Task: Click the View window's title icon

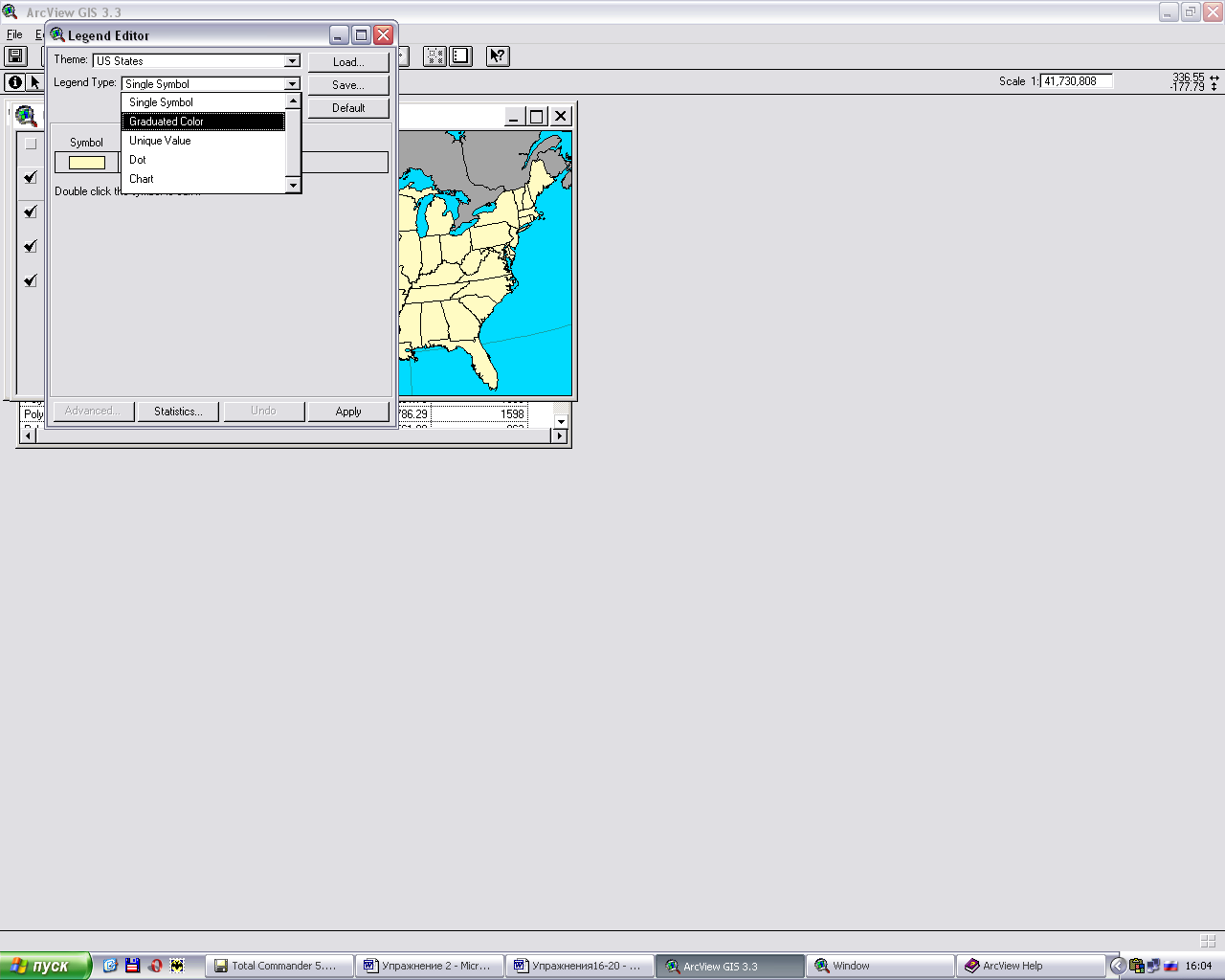Action: tap(26, 117)
